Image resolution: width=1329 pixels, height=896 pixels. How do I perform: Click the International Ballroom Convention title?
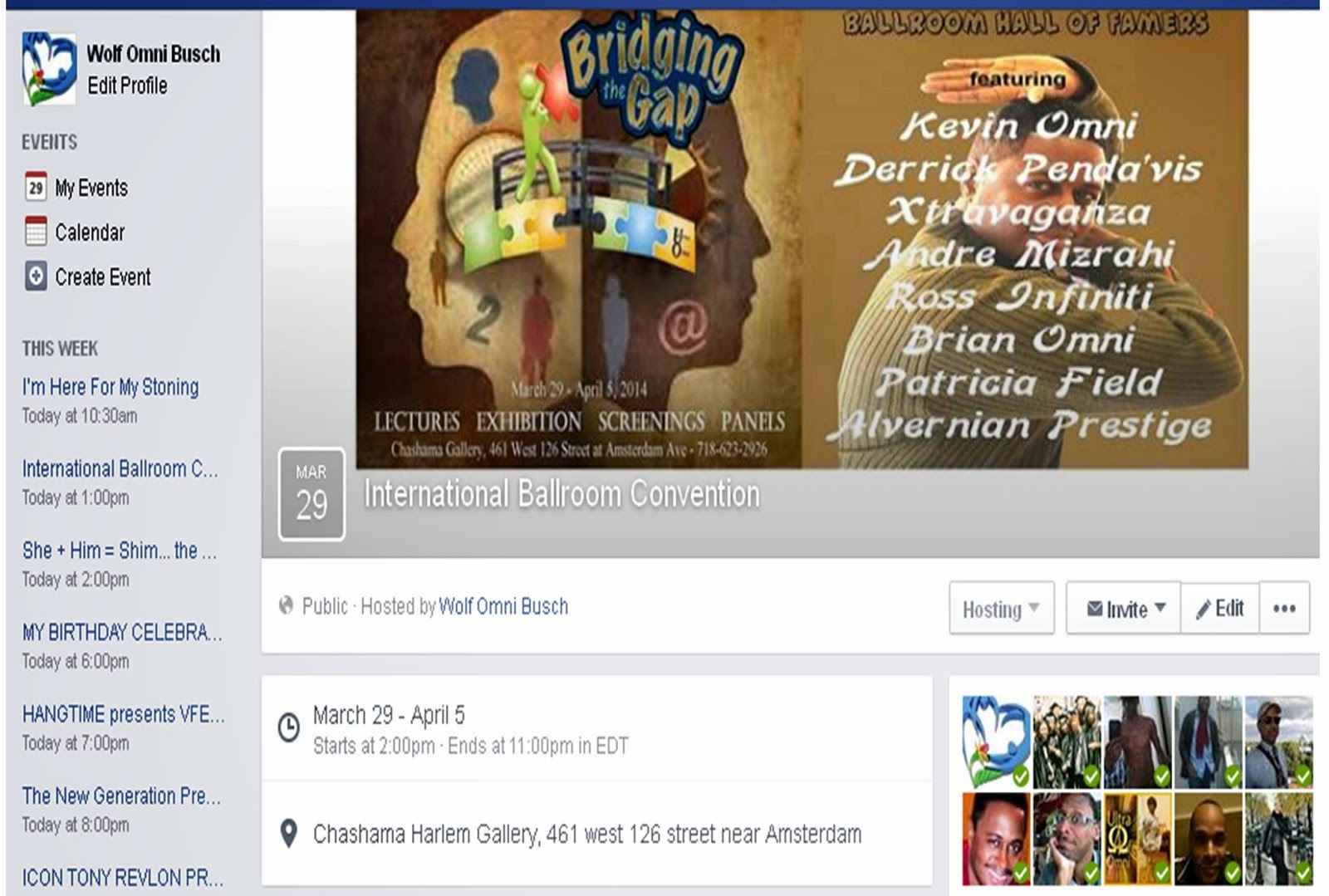(562, 494)
